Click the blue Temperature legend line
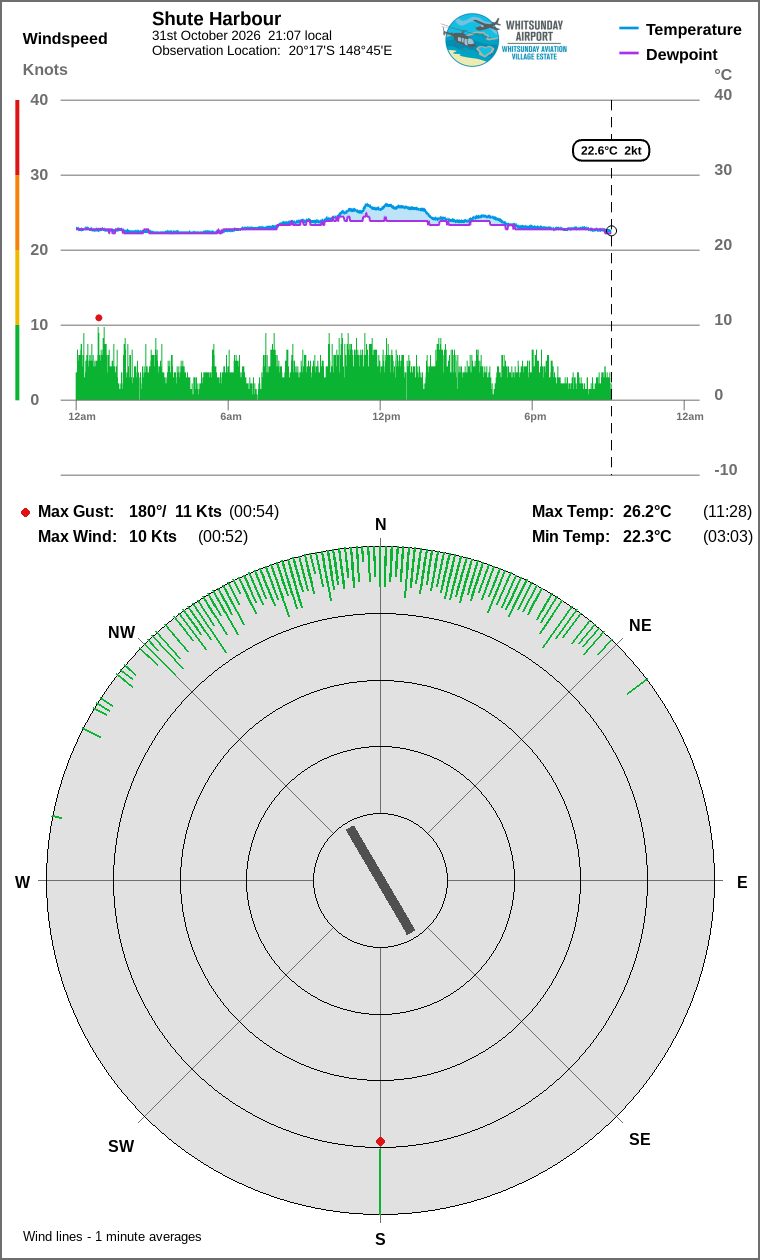The width and height of the screenshot is (760, 1260). (x=629, y=29)
